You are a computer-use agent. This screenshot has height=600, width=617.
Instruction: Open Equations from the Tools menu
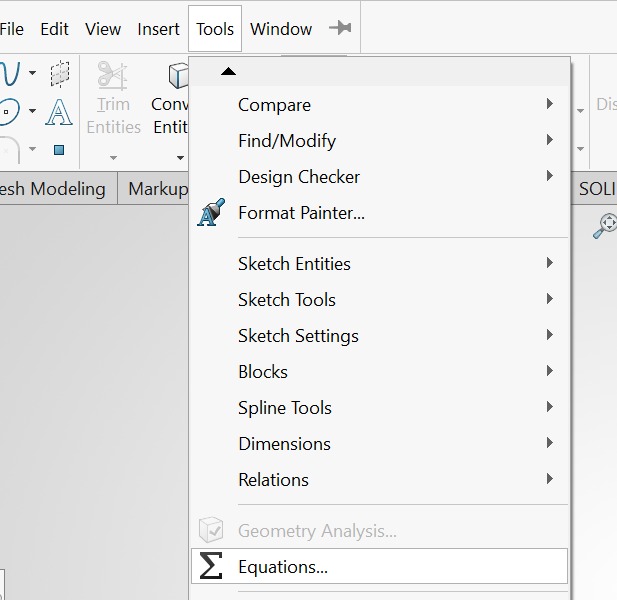point(379,566)
